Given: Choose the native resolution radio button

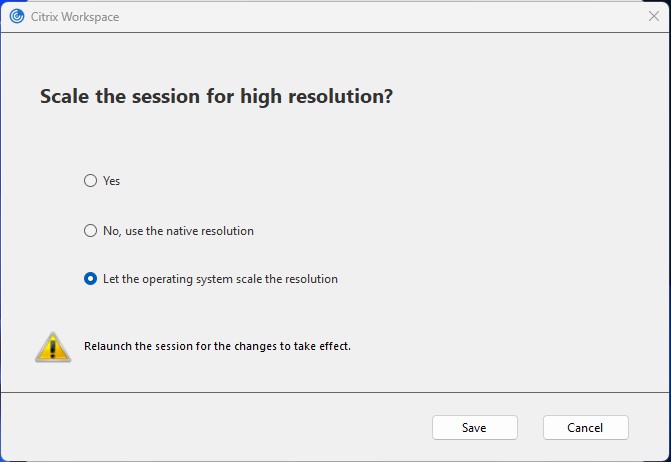Looking at the screenshot, I should [90, 231].
